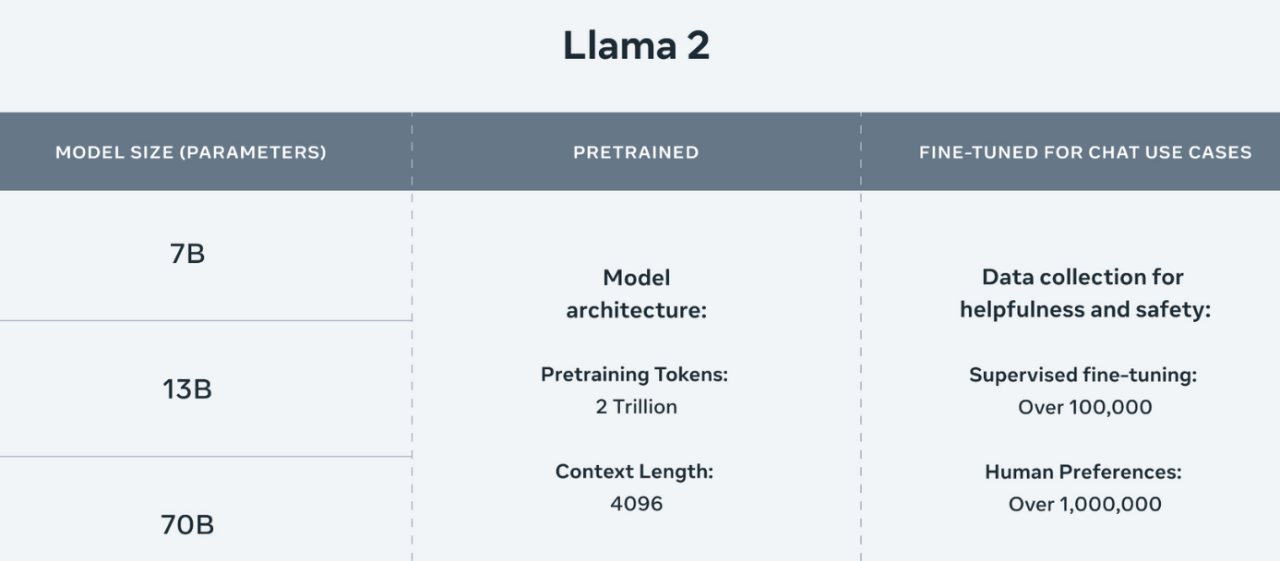Choose the 70B model size cell
Screen dimensions: 1280x561
pyautogui.click(x=187, y=524)
